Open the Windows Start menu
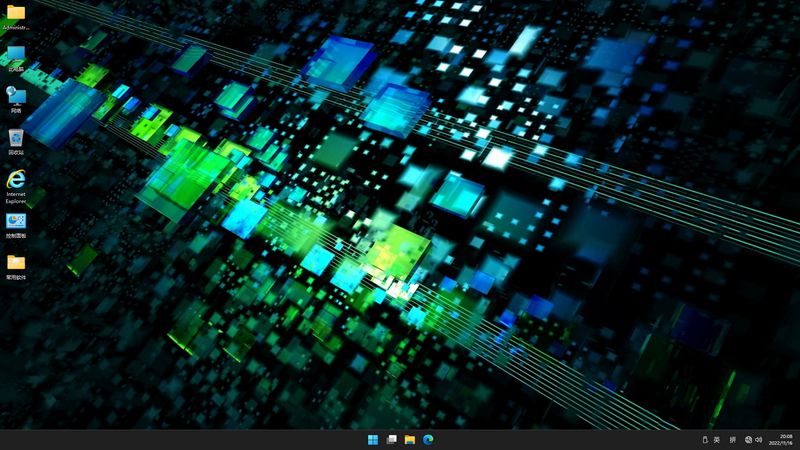800x450 pixels. [373, 440]
